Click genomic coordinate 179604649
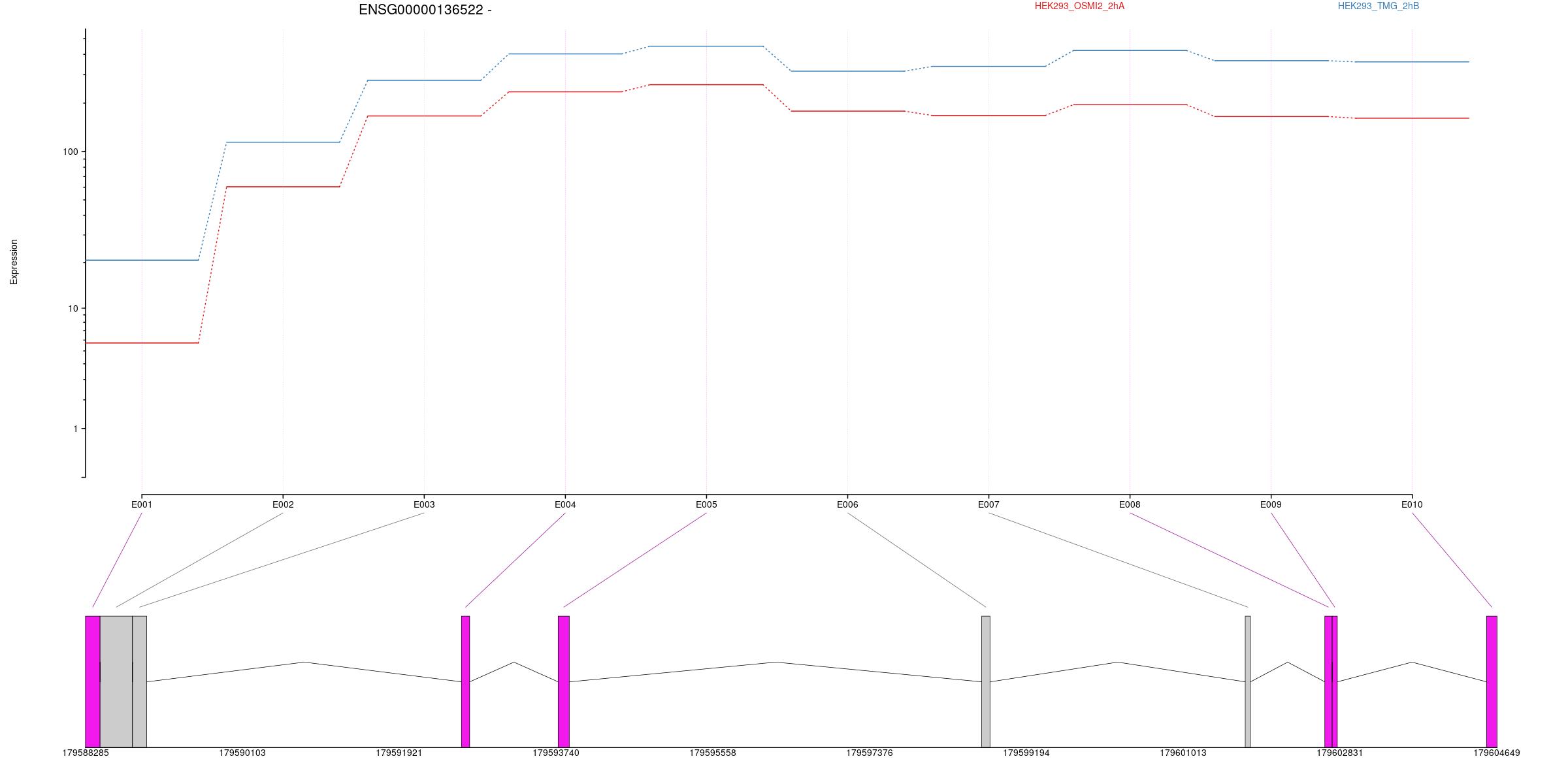Image resolution: width=1568 pixels, height=784 pixels. point(1497,753)
